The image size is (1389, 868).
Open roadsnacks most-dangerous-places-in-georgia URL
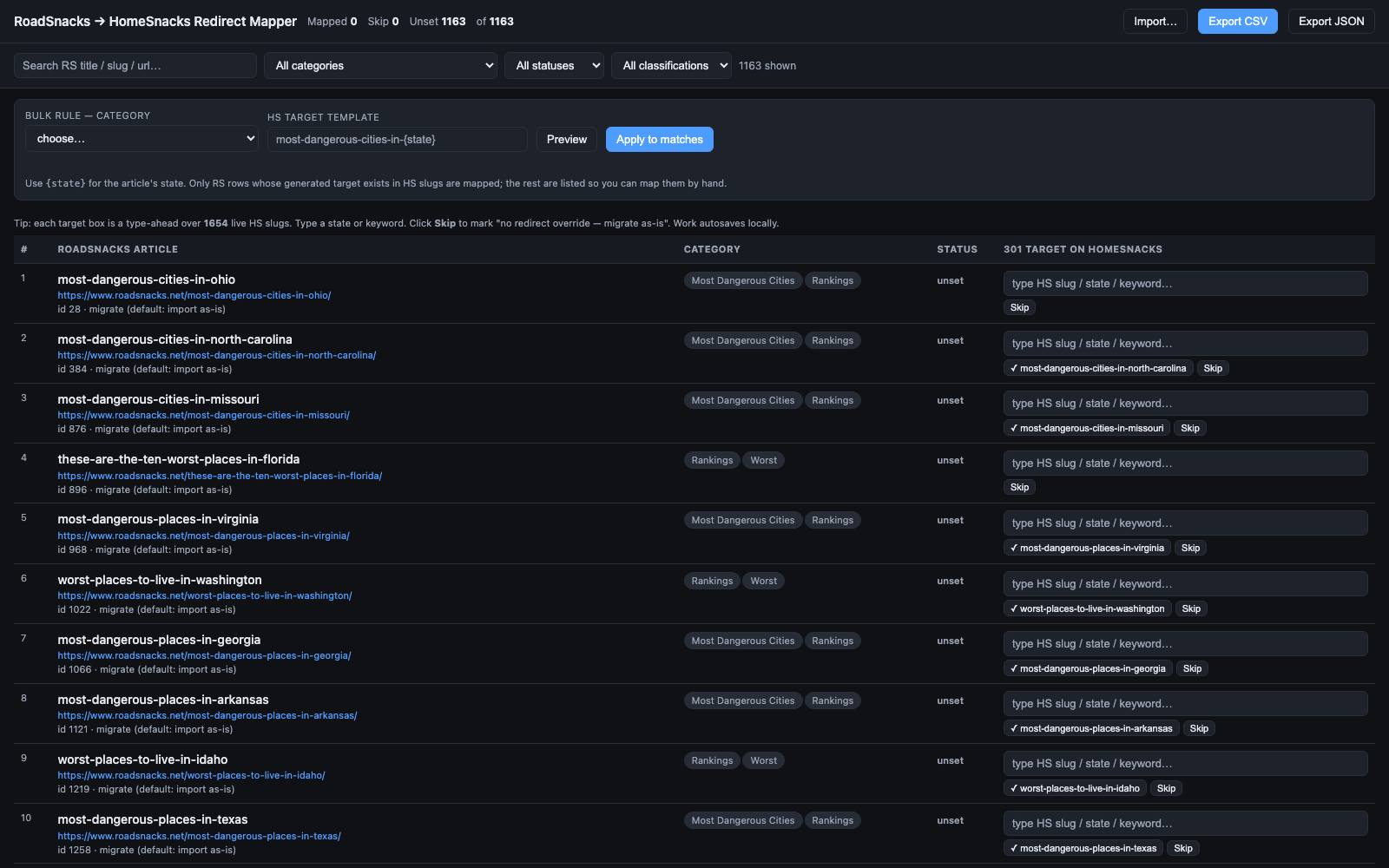(205, 656)
